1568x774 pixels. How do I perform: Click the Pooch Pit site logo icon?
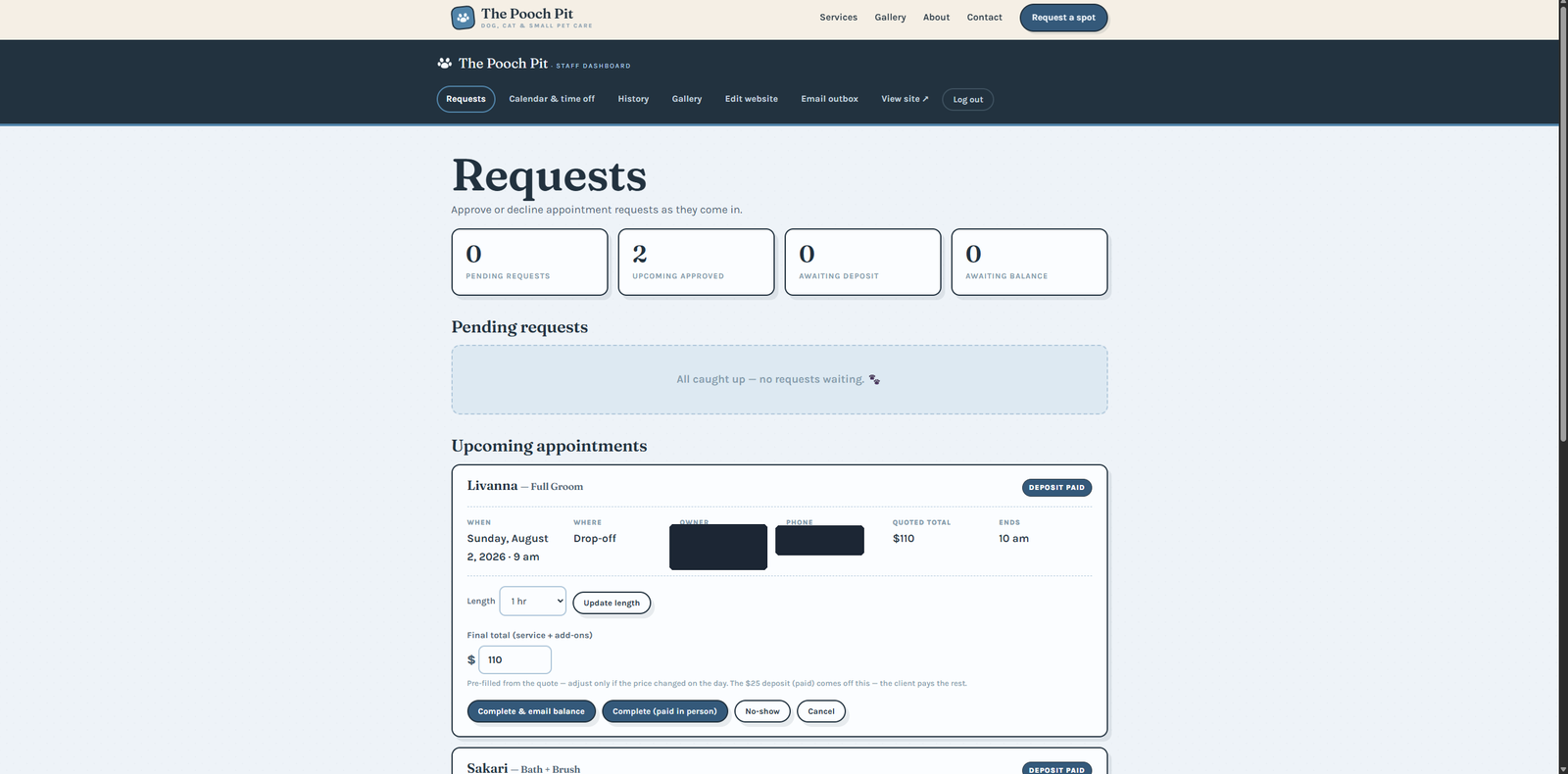click(463, 18)
